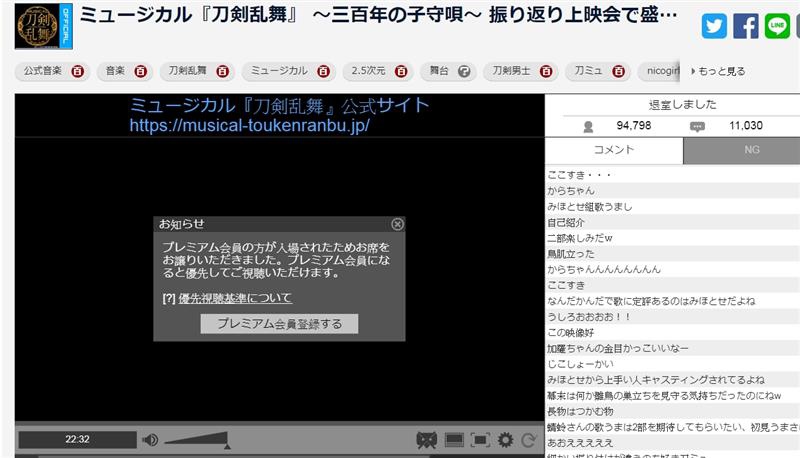Open the 舞台 tag
The width and height of the screenshot is (800, 458).
(x=439, y=71)
